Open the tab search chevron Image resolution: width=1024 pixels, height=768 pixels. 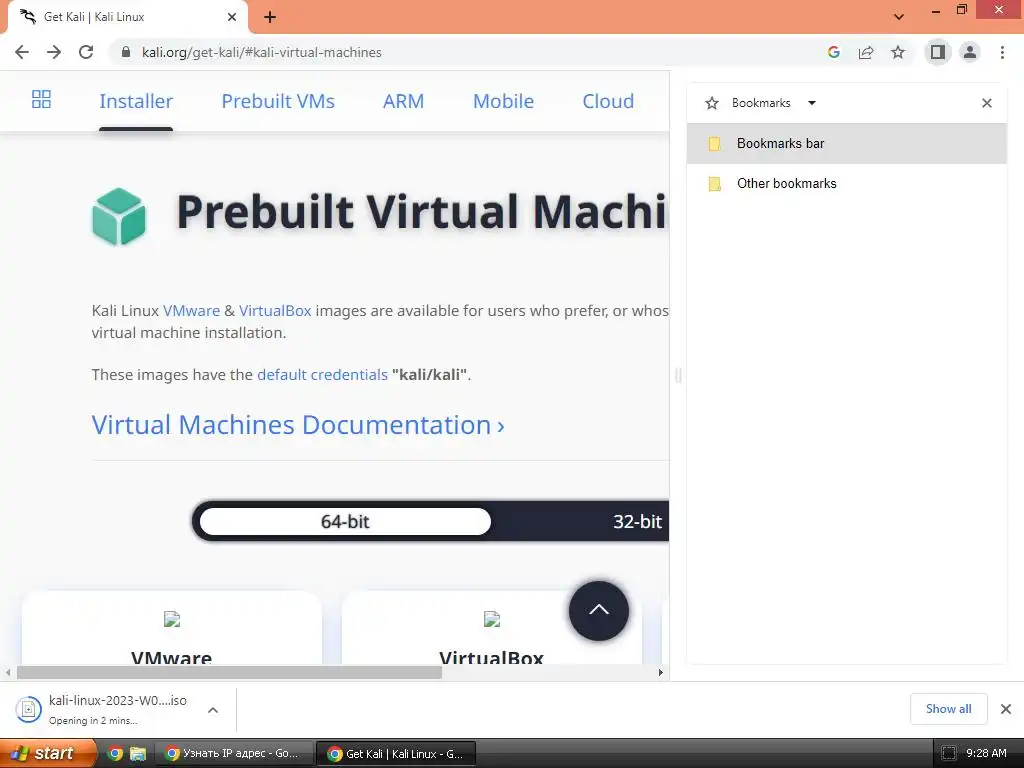[899, 17]
